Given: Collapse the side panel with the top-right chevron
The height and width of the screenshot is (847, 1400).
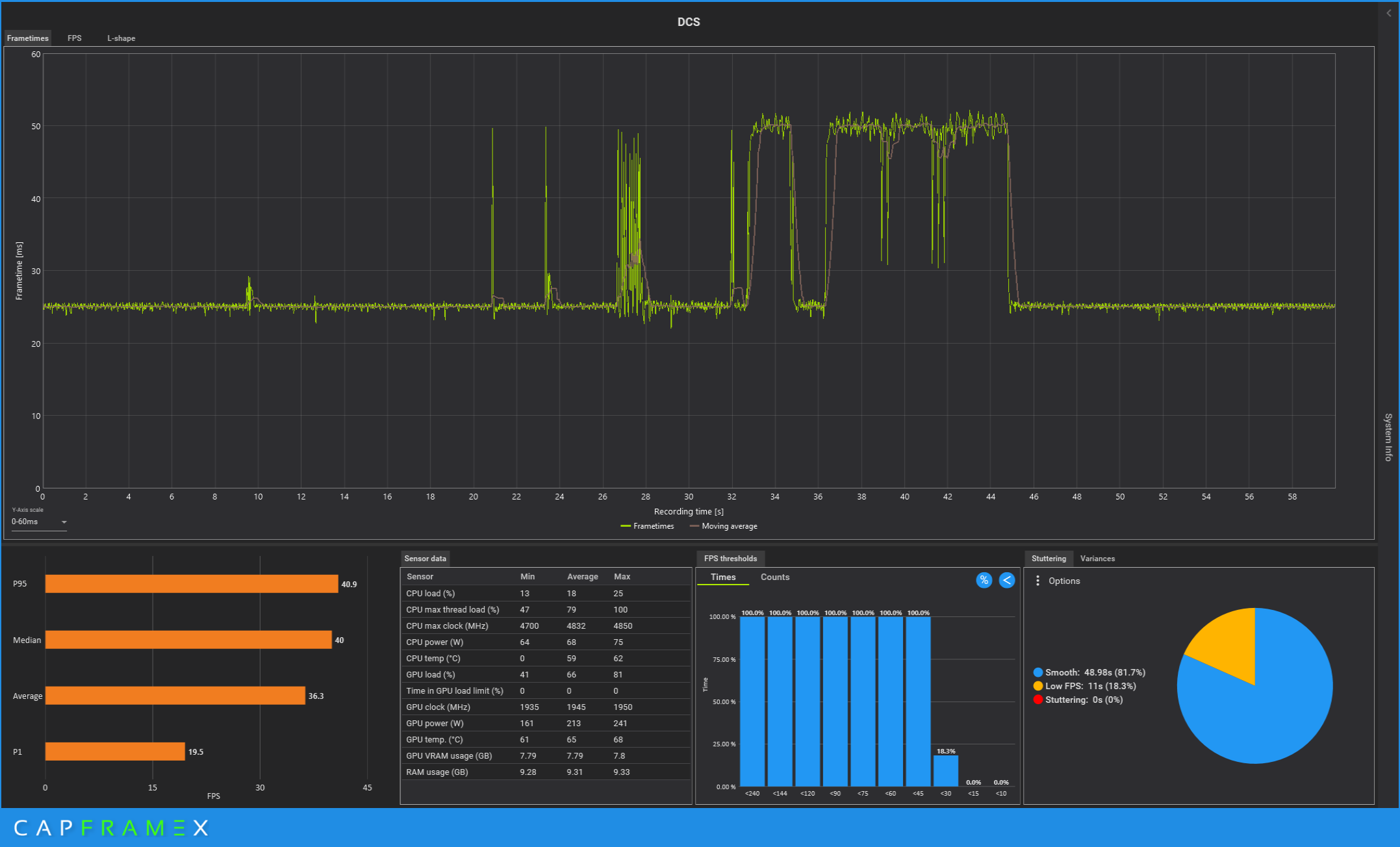Looking at the screenshot, I should click(x=1389, y=13).
